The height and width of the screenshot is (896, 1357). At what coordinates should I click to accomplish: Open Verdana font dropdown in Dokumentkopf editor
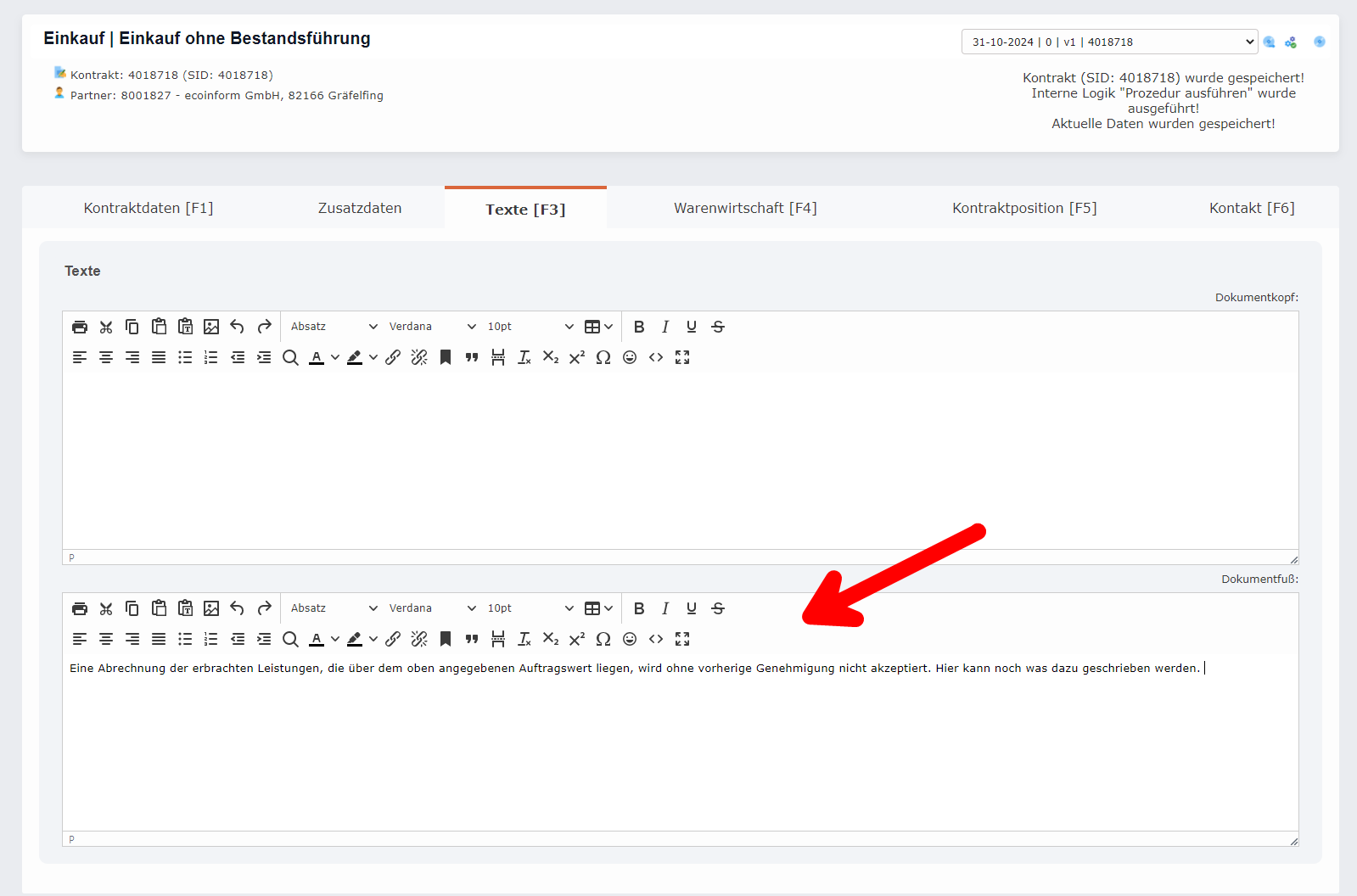click(432, 327)
